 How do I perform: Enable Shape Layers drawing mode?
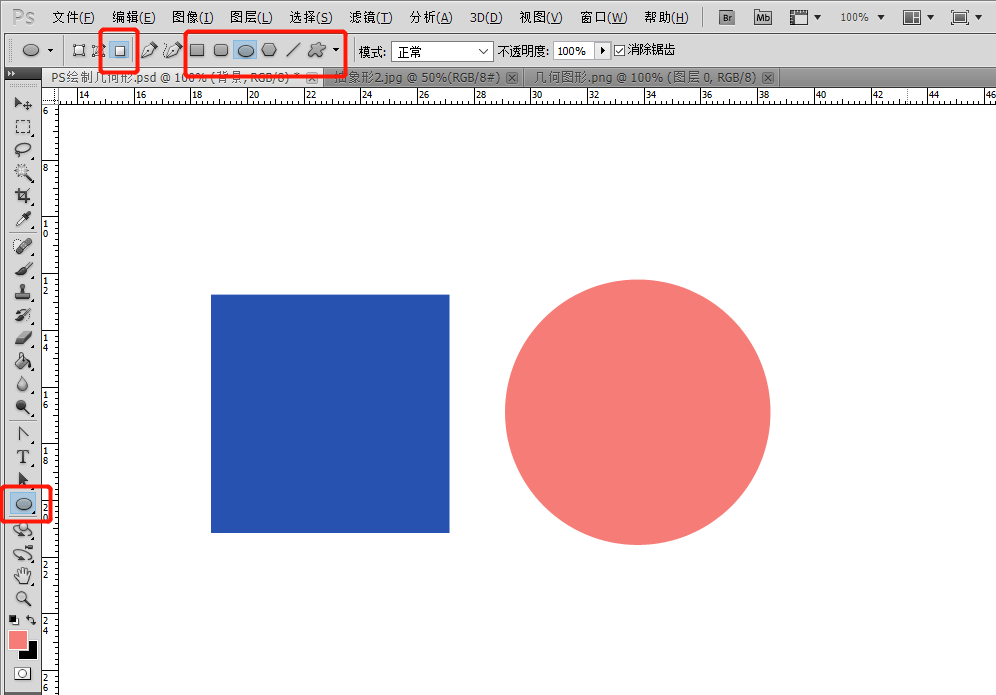pyautogui.click(x=79, y=50)
